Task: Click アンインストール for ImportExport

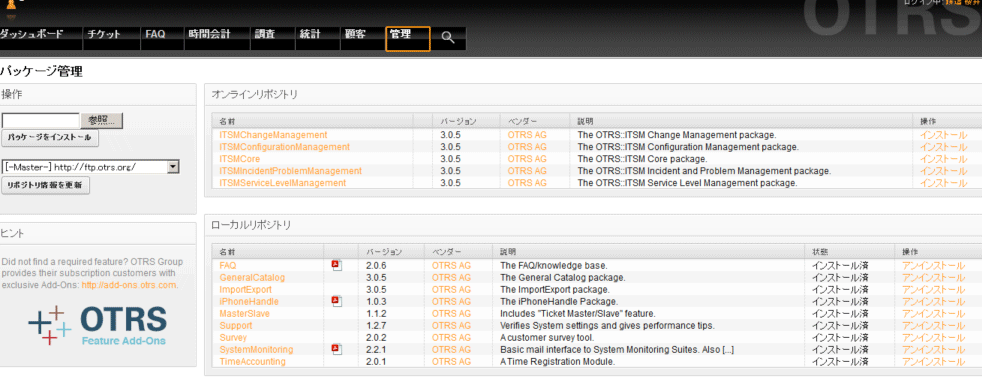Action: pos(933,289)
